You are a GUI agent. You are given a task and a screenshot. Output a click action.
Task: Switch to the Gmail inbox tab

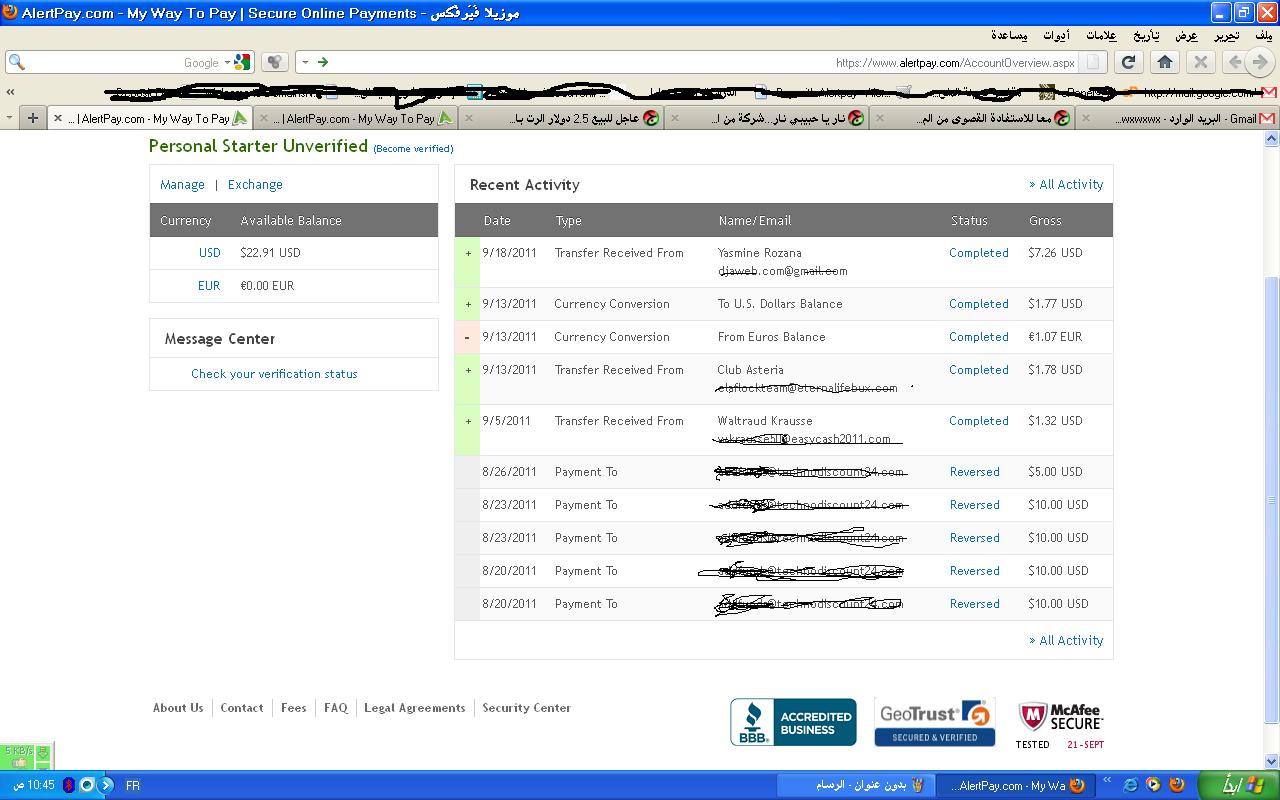point(1178,118)
